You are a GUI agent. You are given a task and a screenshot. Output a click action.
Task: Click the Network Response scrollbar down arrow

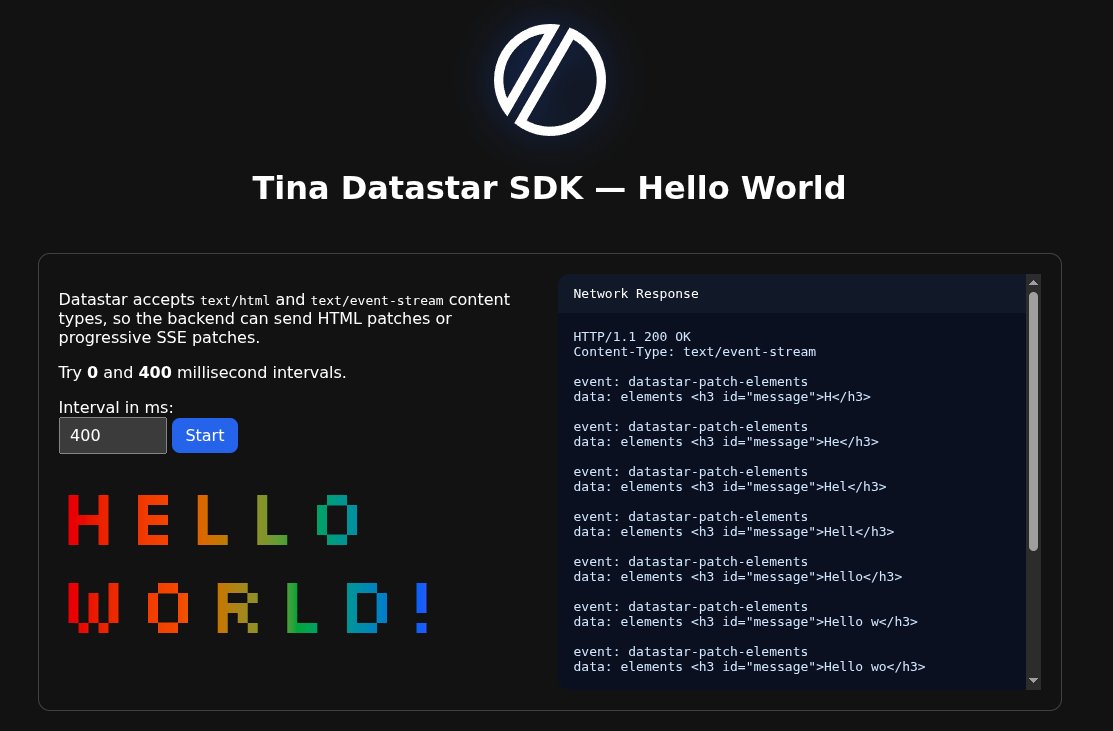(1034, 681)
